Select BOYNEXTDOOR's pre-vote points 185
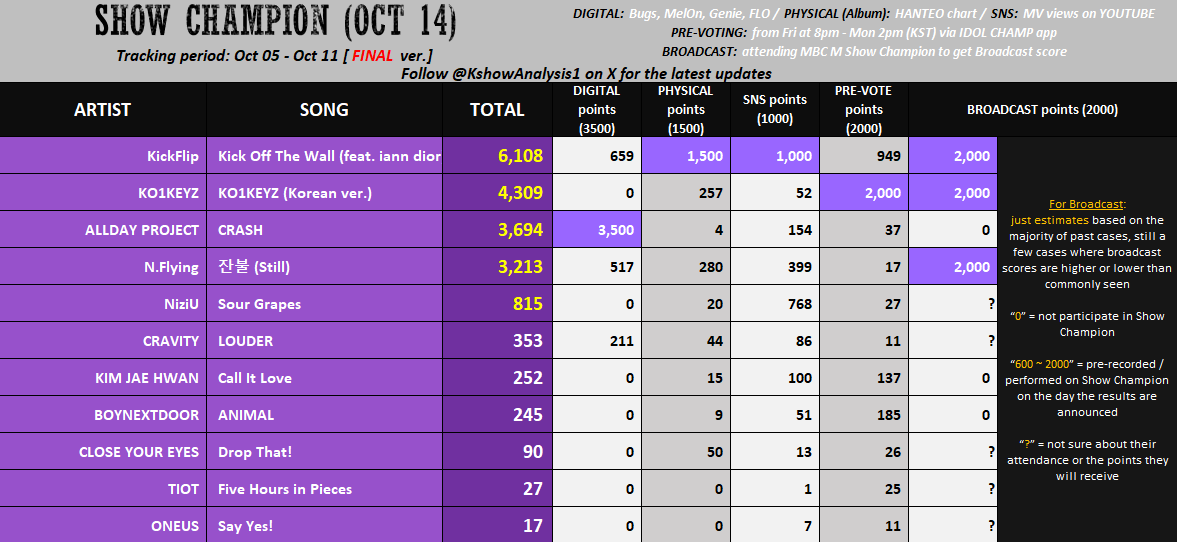 coord(864,414)
